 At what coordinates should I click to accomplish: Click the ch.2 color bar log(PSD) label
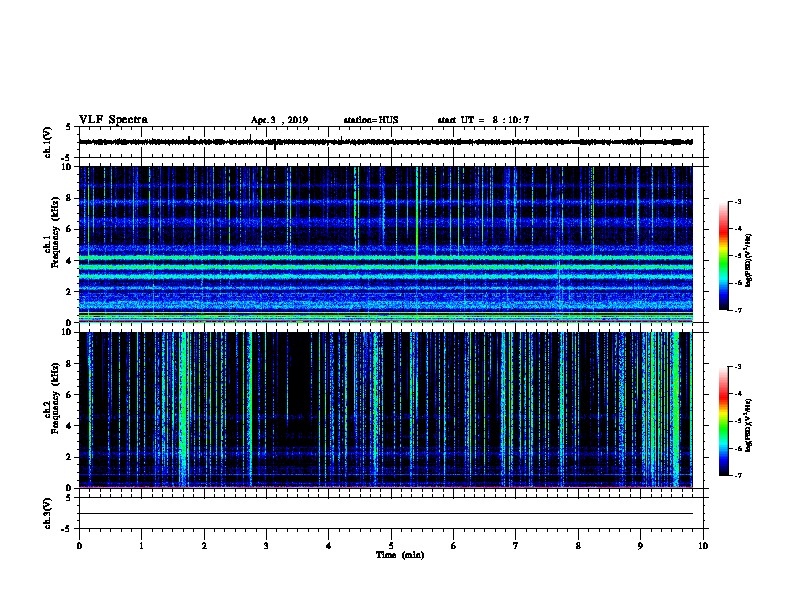(749, 426)
